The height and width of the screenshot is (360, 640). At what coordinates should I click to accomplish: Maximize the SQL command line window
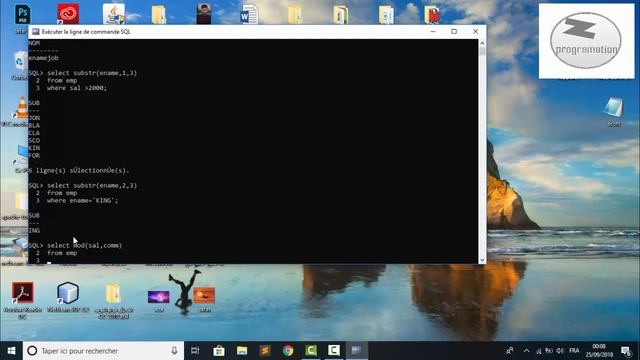(454, 31)
